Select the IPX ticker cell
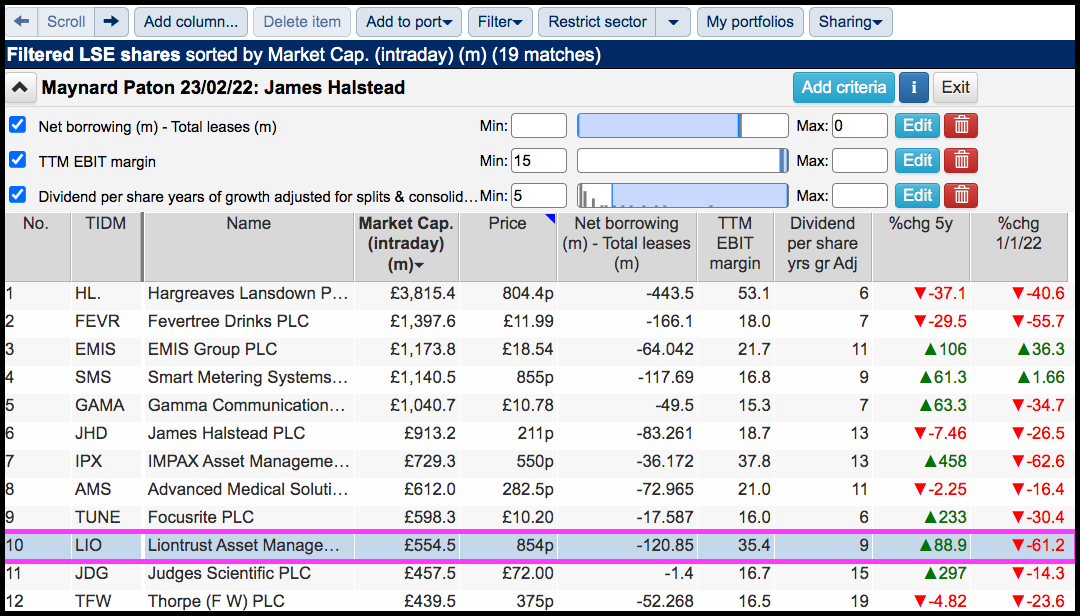The height and width of the screenshot is (616, 1080). (x=89, y=461)
